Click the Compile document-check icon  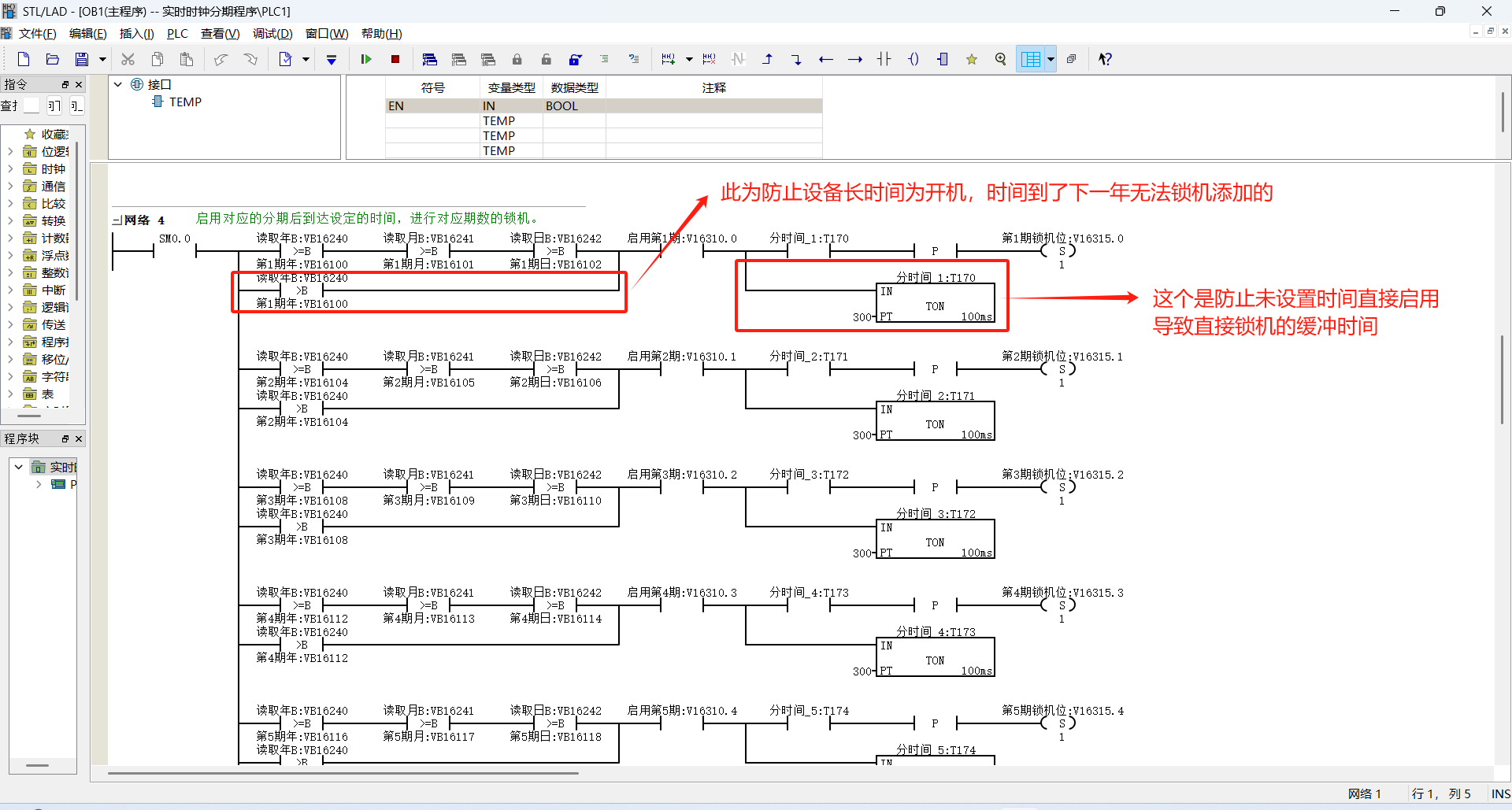285,59
